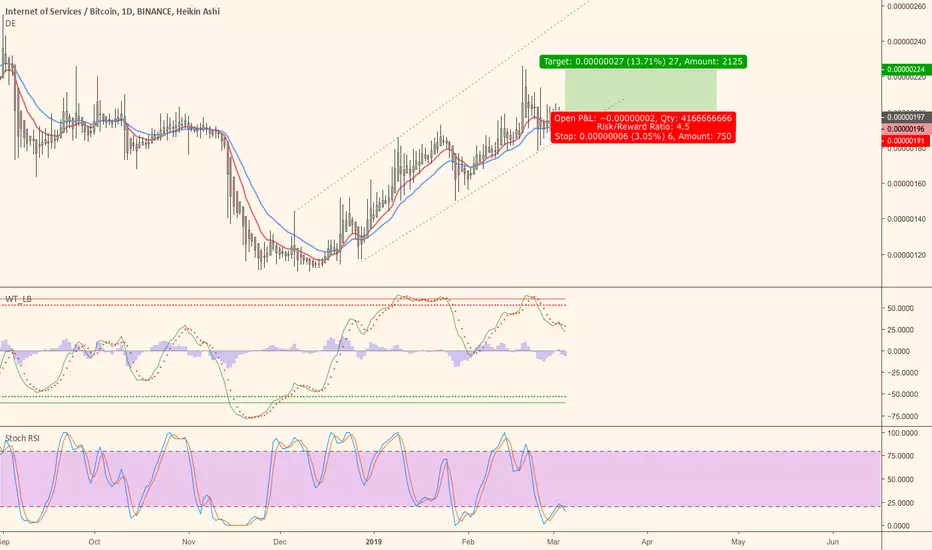Click the 25.0000 label on Stoch RSI scale

coord(900,503)
